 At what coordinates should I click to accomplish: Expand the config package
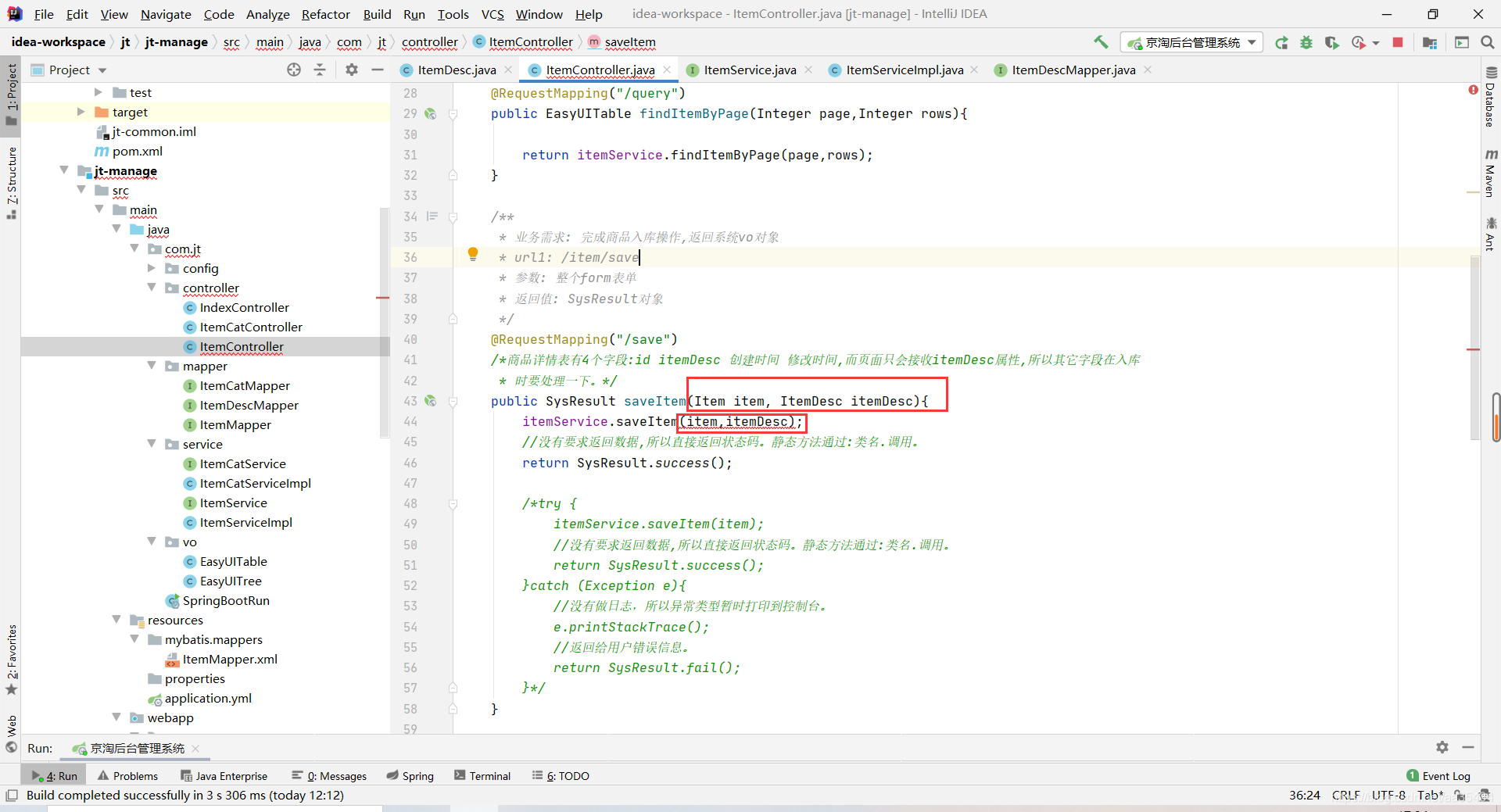pyautogui.click(x=152, y=268)
